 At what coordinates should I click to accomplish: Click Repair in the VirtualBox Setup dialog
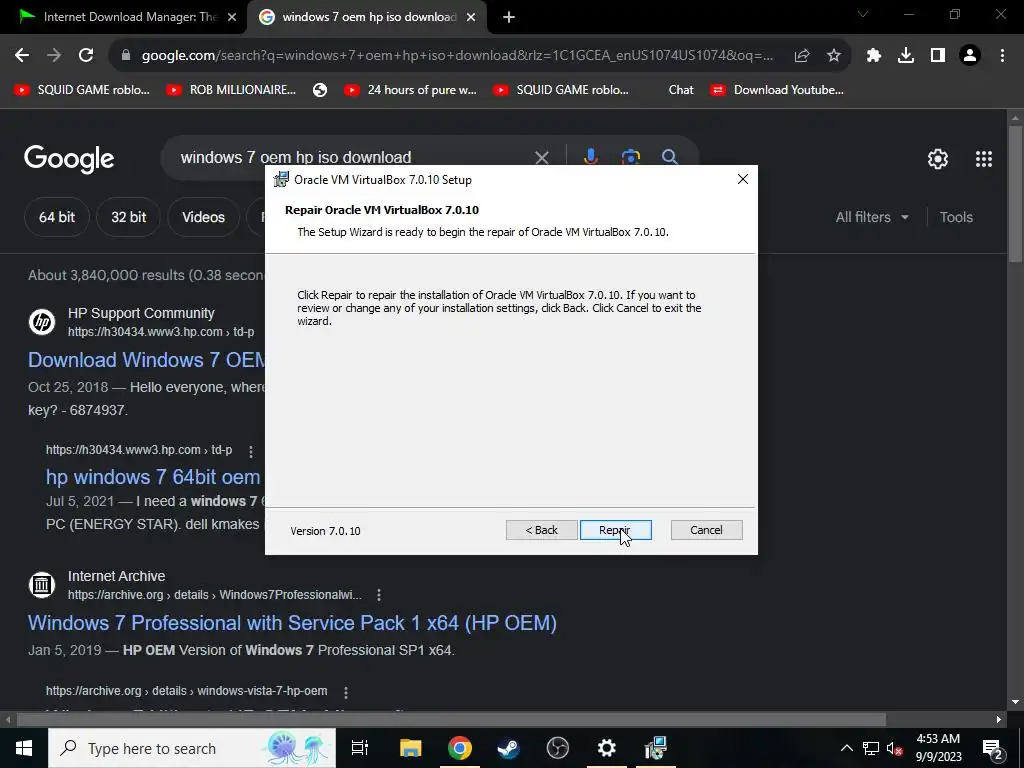[615, 530]
